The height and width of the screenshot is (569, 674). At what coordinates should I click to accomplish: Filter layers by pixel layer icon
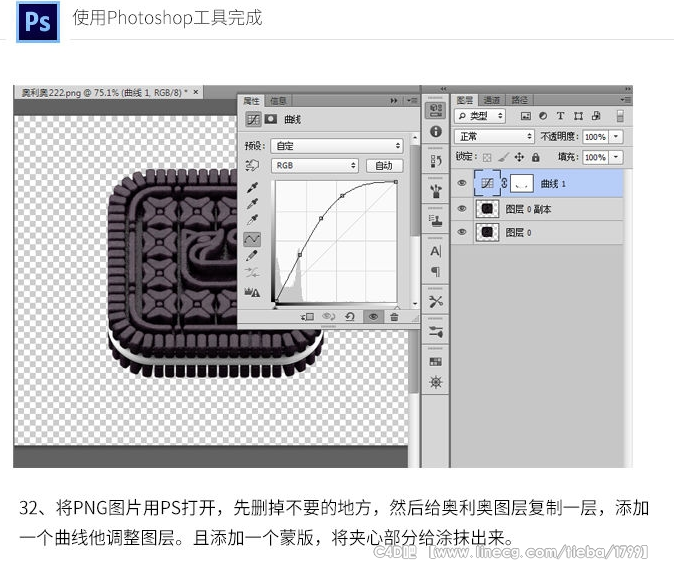(x=526, y=116)
